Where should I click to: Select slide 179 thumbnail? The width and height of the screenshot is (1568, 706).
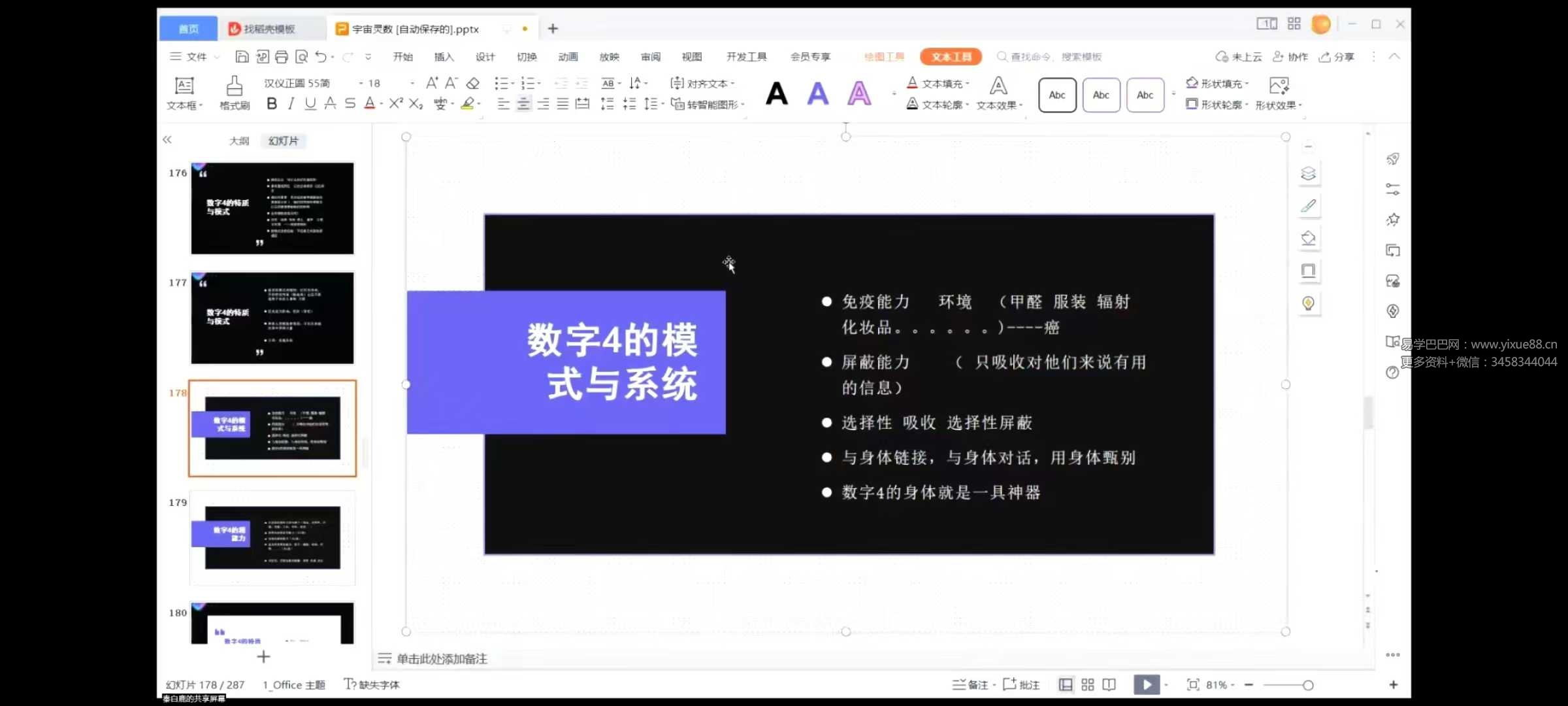tap(272, 538)
